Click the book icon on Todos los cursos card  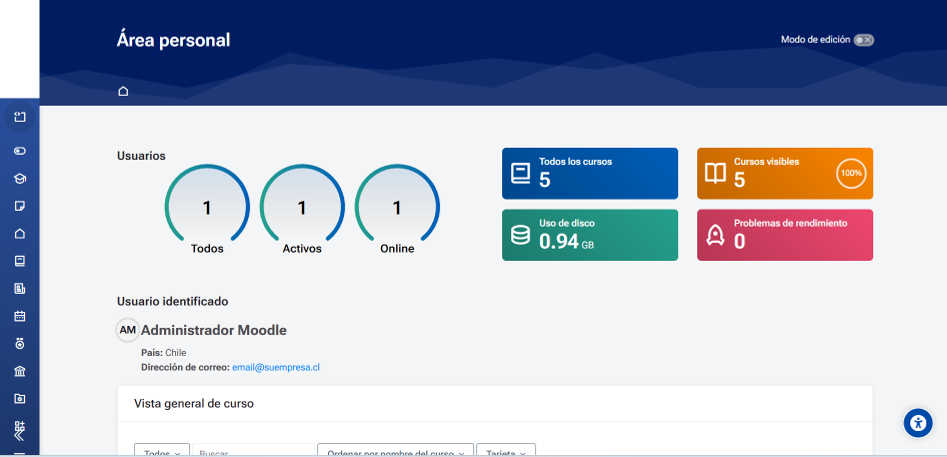521,174
